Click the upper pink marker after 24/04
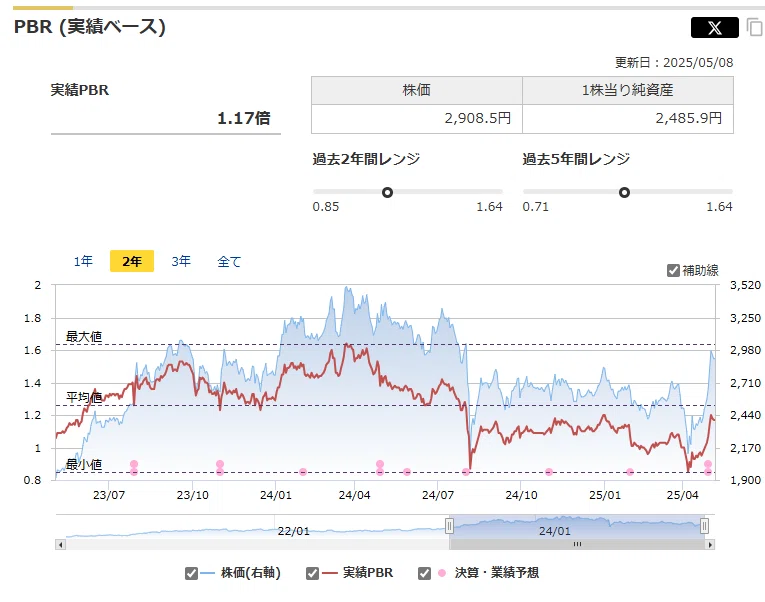Image resolution: width=765 pixels, height=602 pixels. pyautogui.click(x=380, y=464)
